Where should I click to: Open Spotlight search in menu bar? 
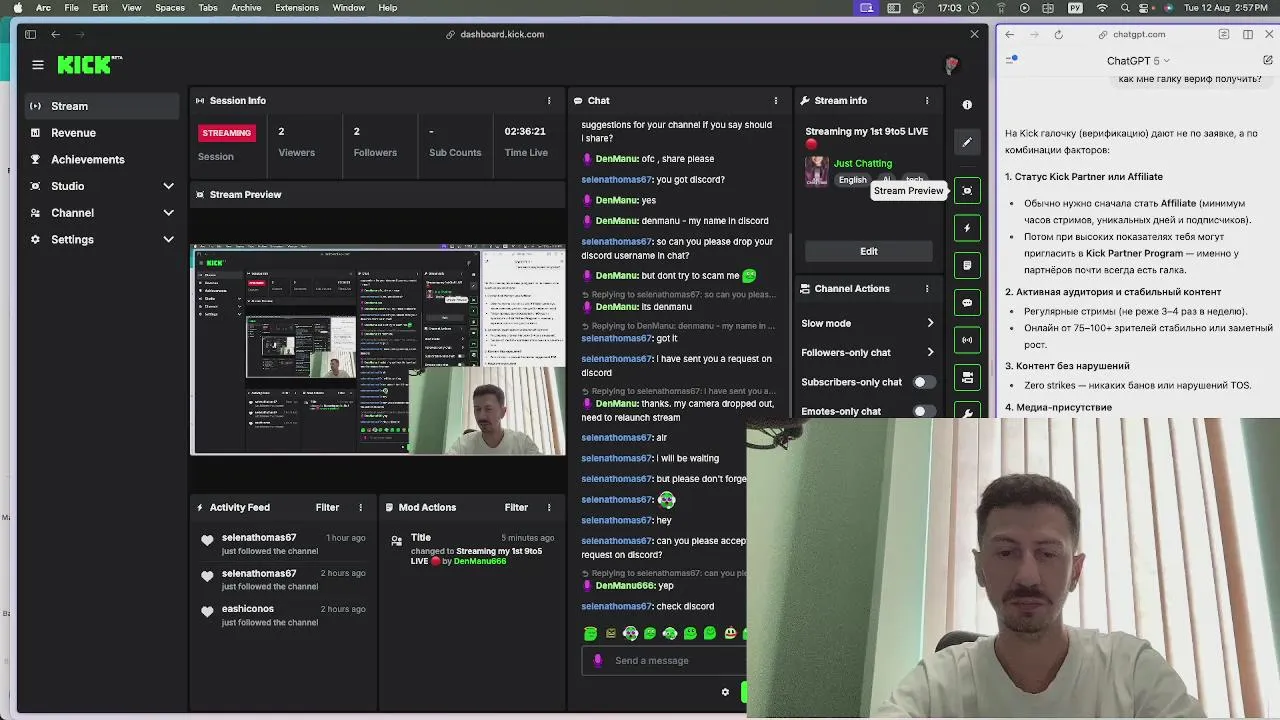(x=1124, y=8)
